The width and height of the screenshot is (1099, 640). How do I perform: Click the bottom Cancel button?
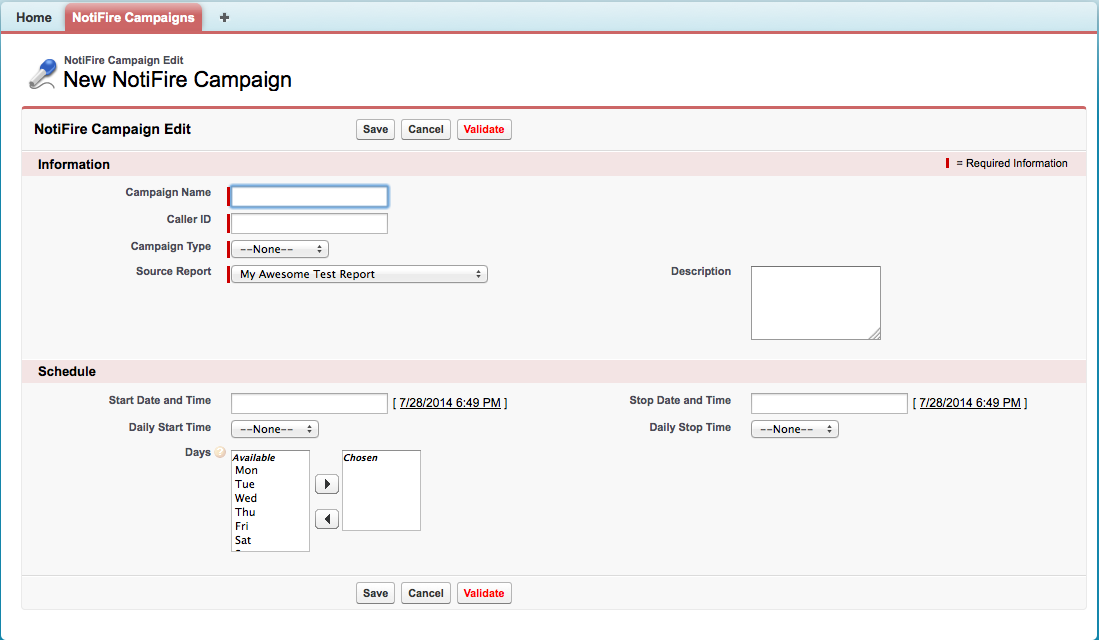[x=425, y=593]
